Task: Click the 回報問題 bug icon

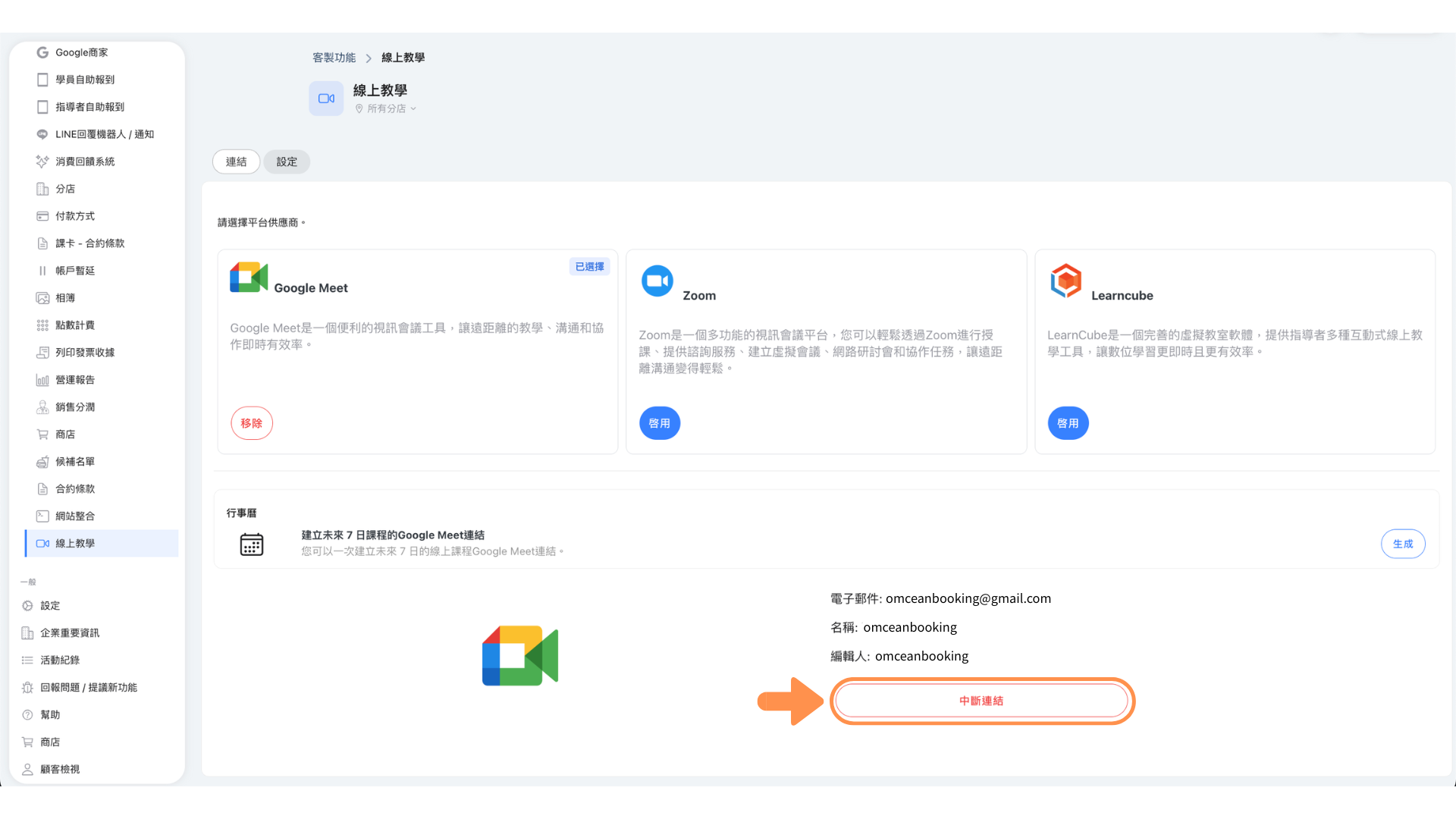Action: (27, 688)
